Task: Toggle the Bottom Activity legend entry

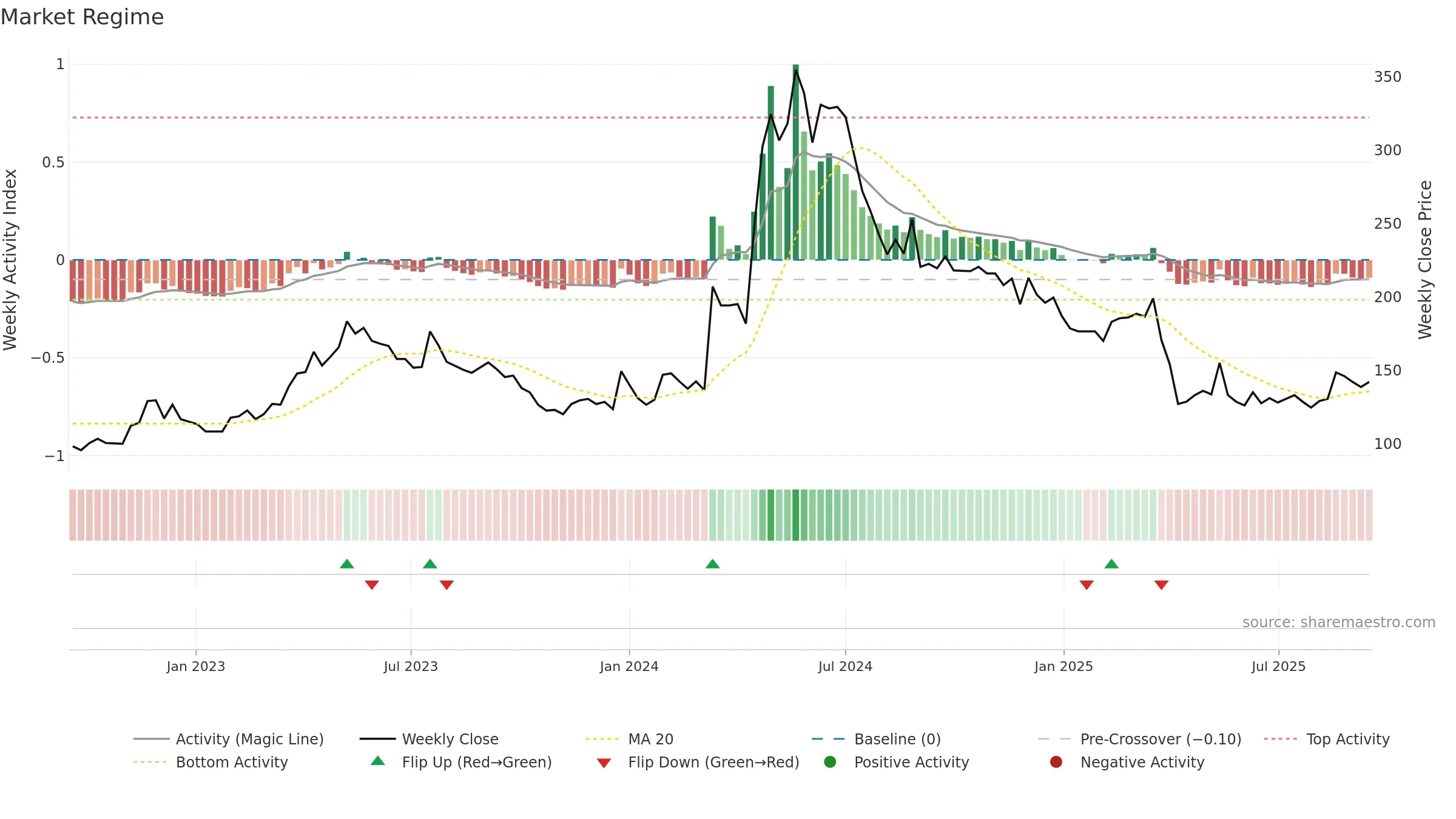Action: [x=211, y=762]
